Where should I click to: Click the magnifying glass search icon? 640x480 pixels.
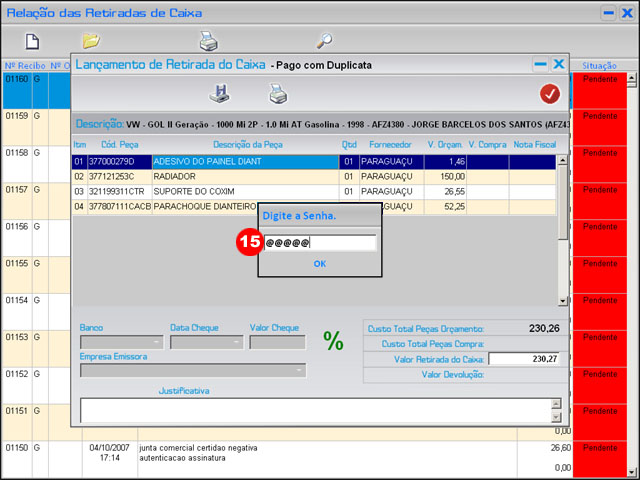click(x=324, y=41)
